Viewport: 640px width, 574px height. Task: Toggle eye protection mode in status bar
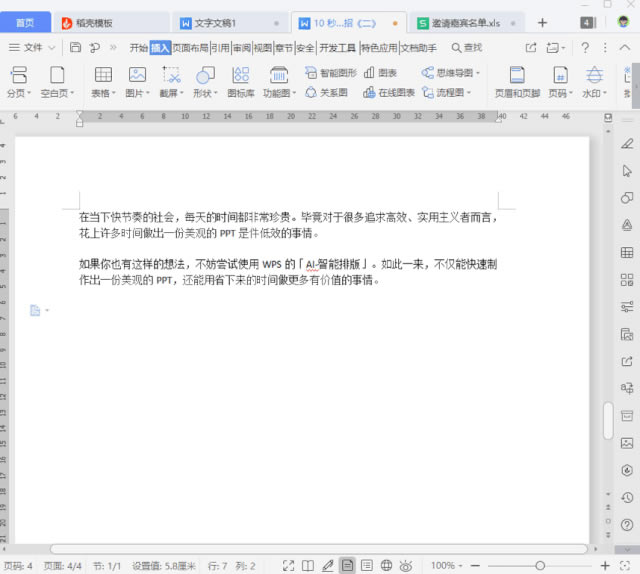point(406,565)
